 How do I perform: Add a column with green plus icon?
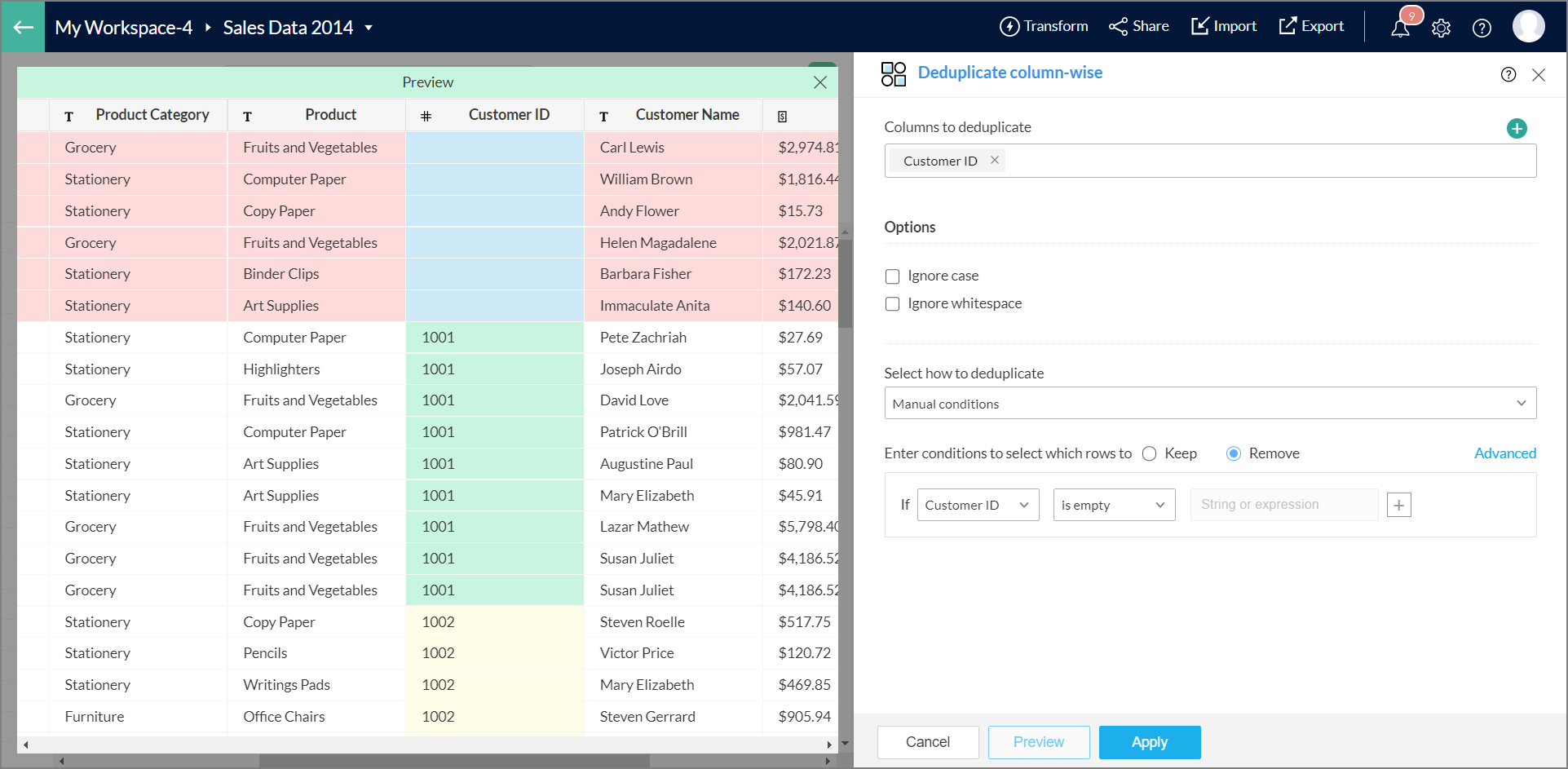(1516, 128)
